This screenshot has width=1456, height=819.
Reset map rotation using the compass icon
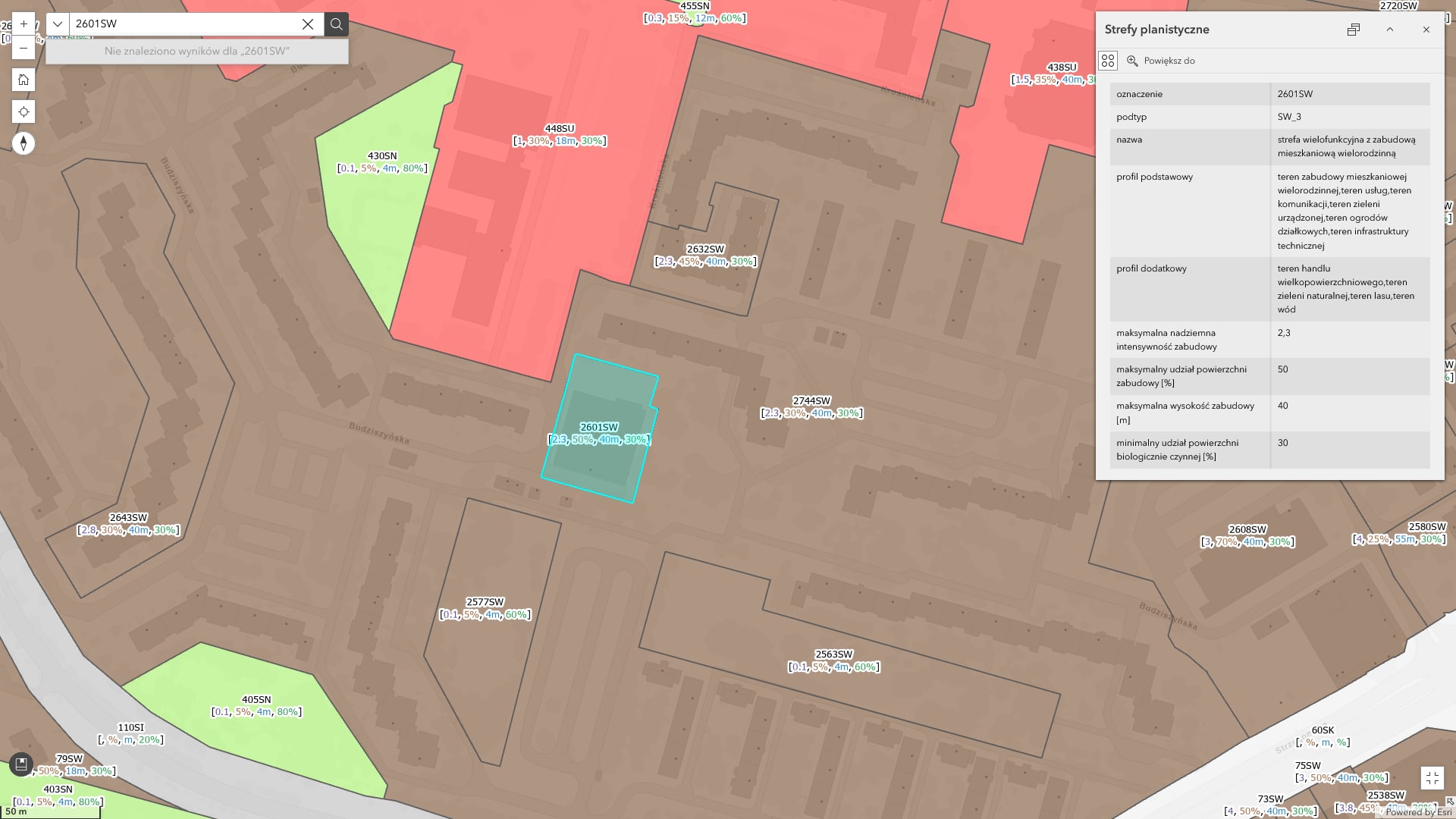[x=24, y=143]
